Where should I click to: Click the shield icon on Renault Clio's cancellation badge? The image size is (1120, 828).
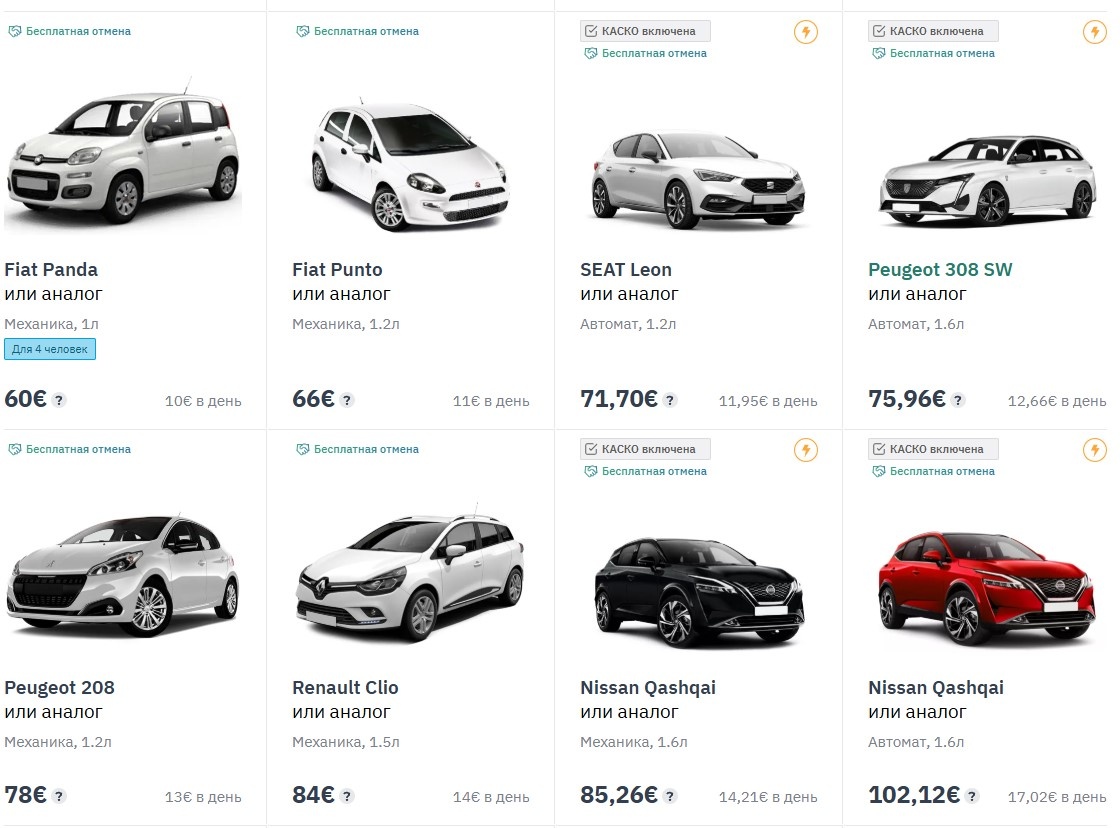(x=301, y=449)
